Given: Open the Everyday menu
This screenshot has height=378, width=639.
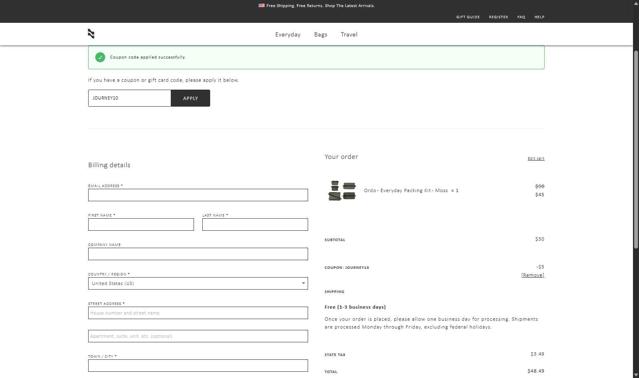Looking at the screenshot, I should [288, 35].
